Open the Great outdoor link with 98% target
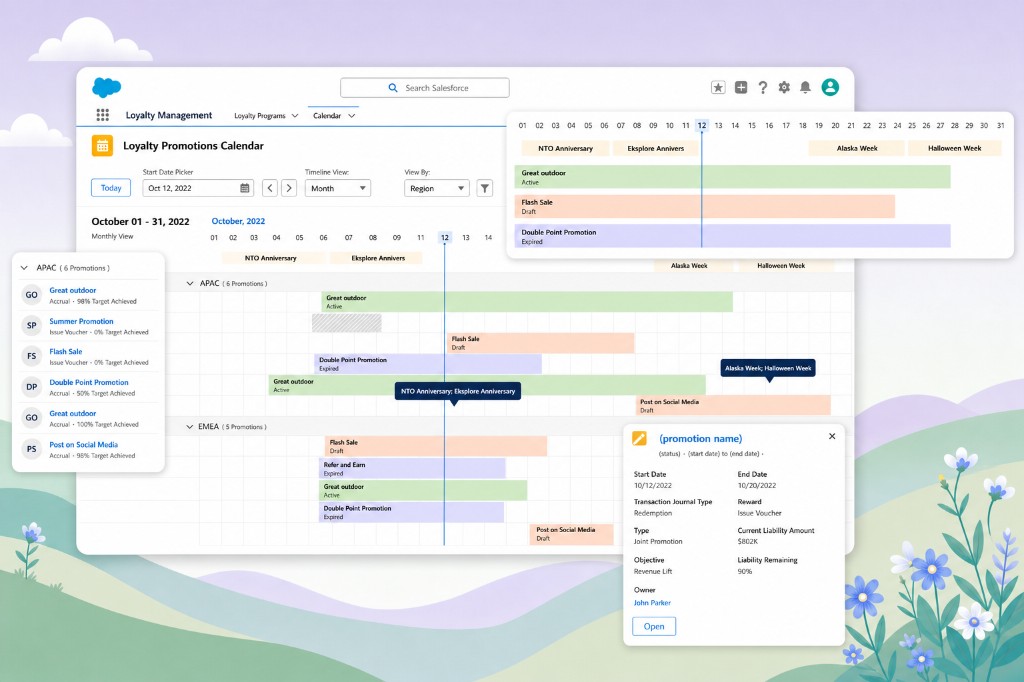1024x682 pixels. (x=73, y=290)
